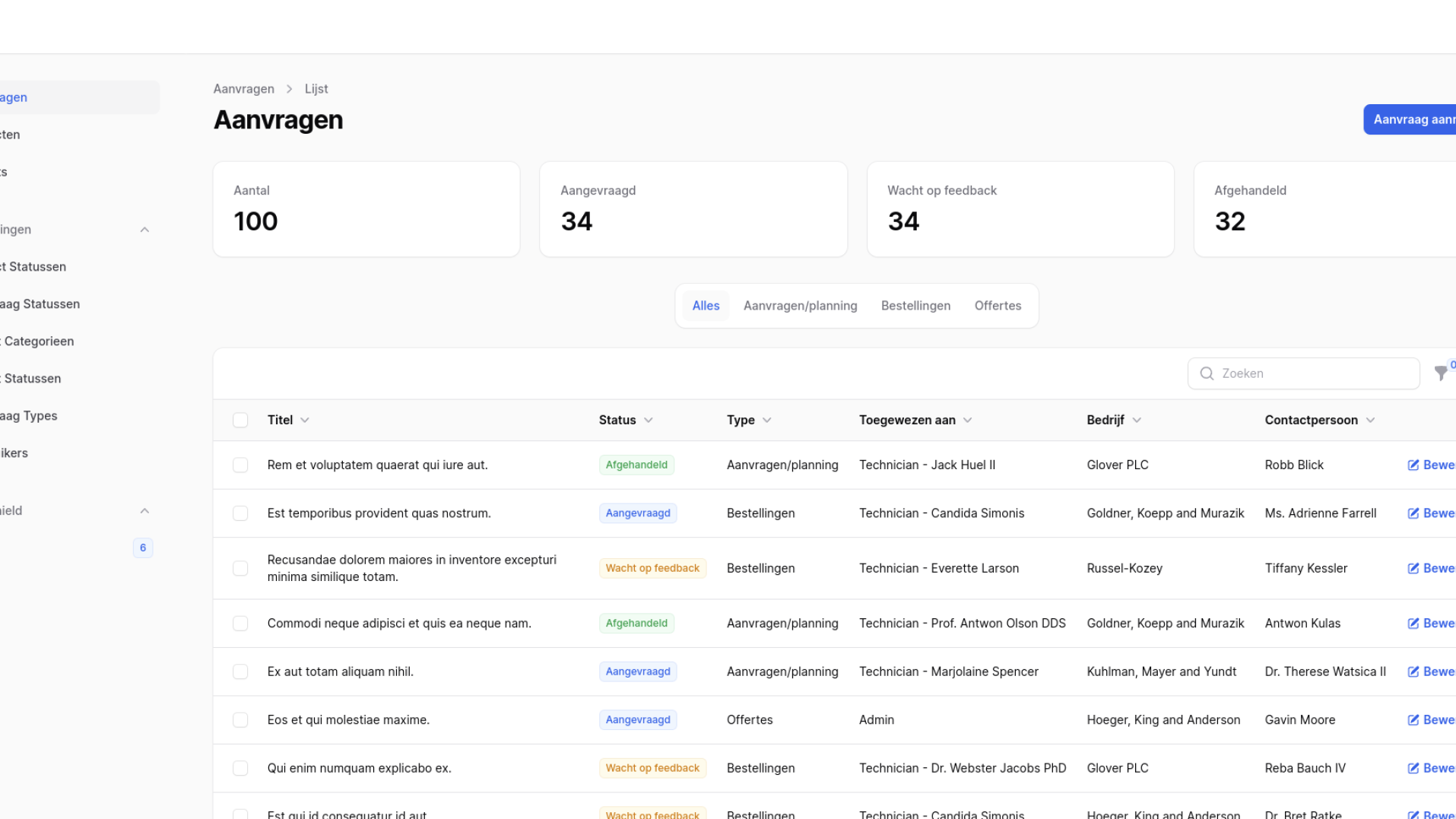Click edit icon in Antwon Kulas row

pos(1413,624)
